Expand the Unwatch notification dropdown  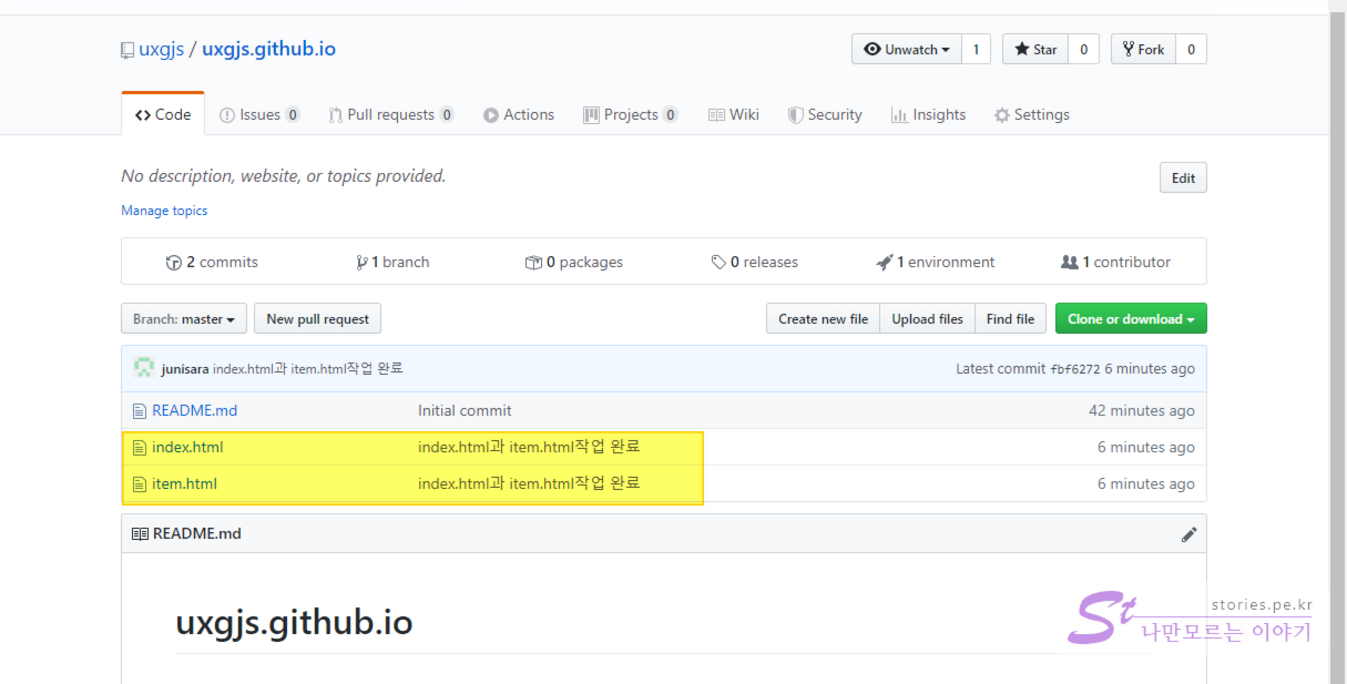click(x=906, y=49)
